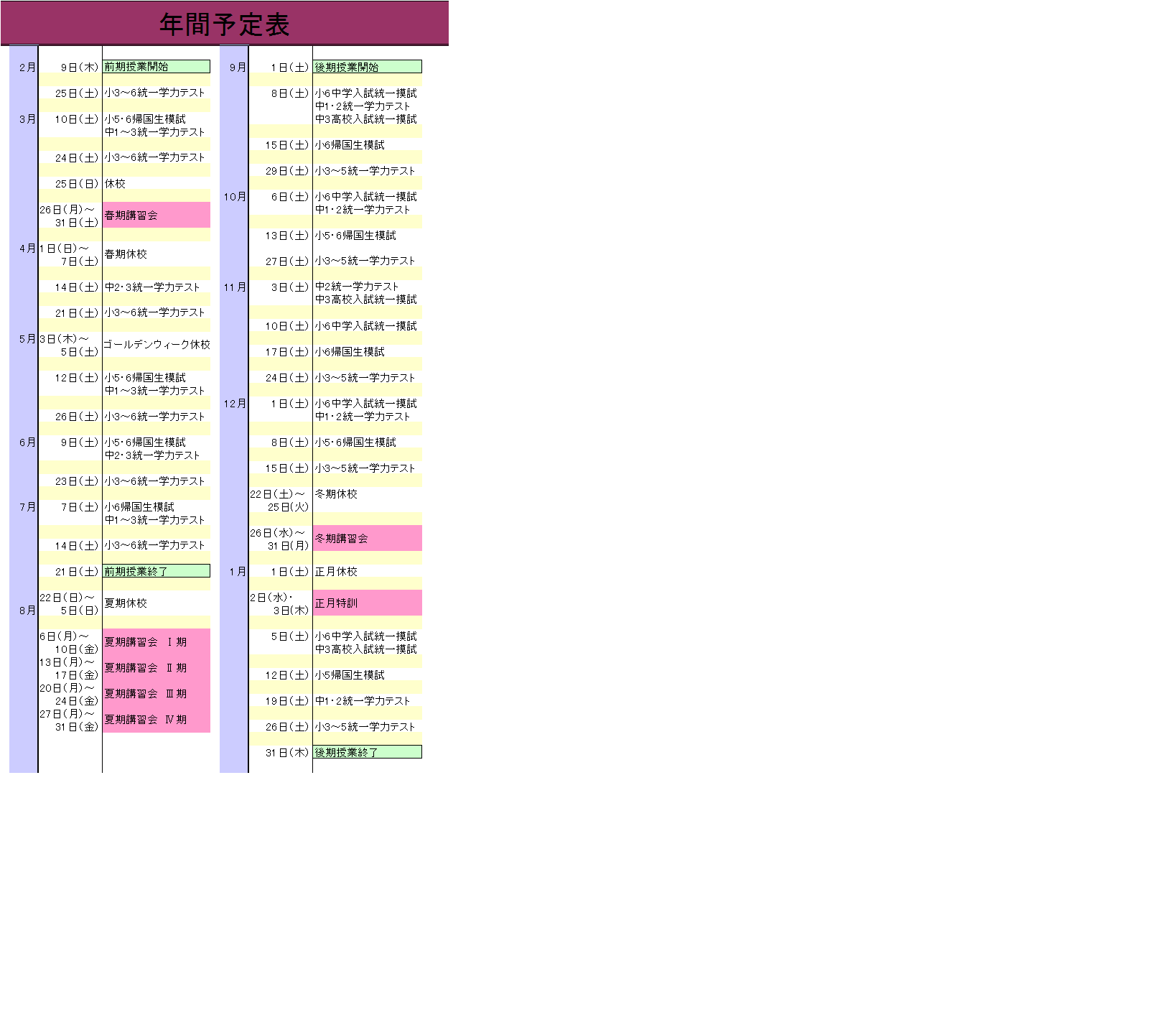Select the 前期授業開始 green cell

(x=156, y=67)
